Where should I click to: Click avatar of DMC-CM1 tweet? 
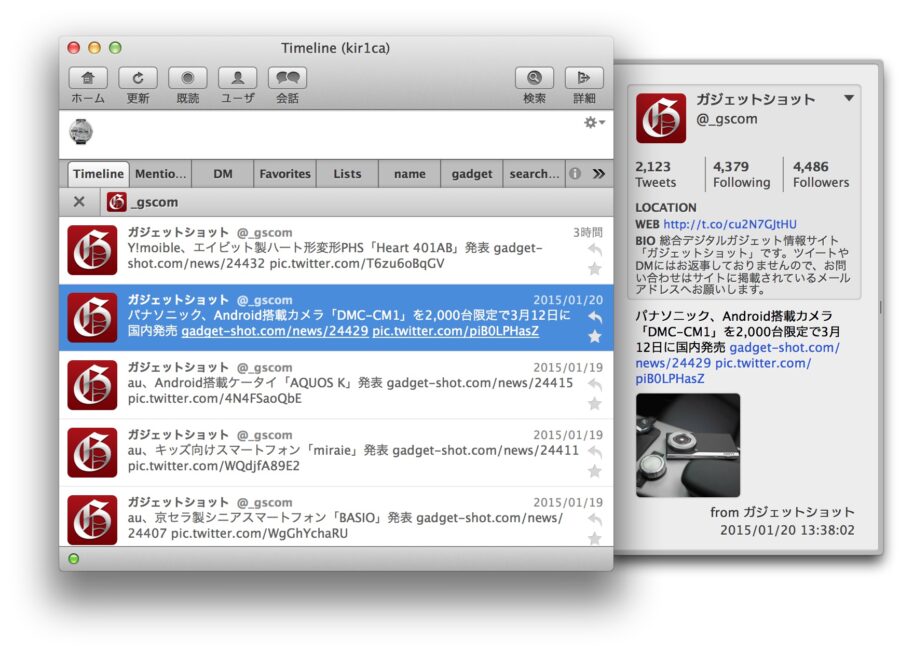click(92, 317)
